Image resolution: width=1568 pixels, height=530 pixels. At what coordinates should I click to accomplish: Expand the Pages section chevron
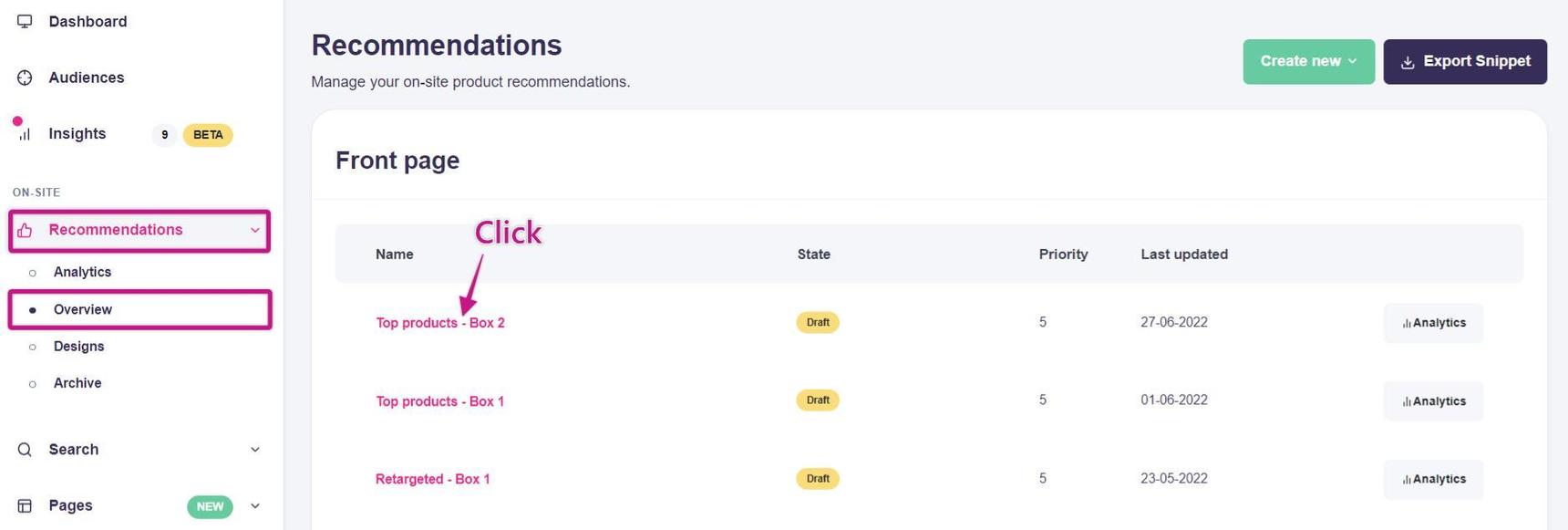pos(255,505)
